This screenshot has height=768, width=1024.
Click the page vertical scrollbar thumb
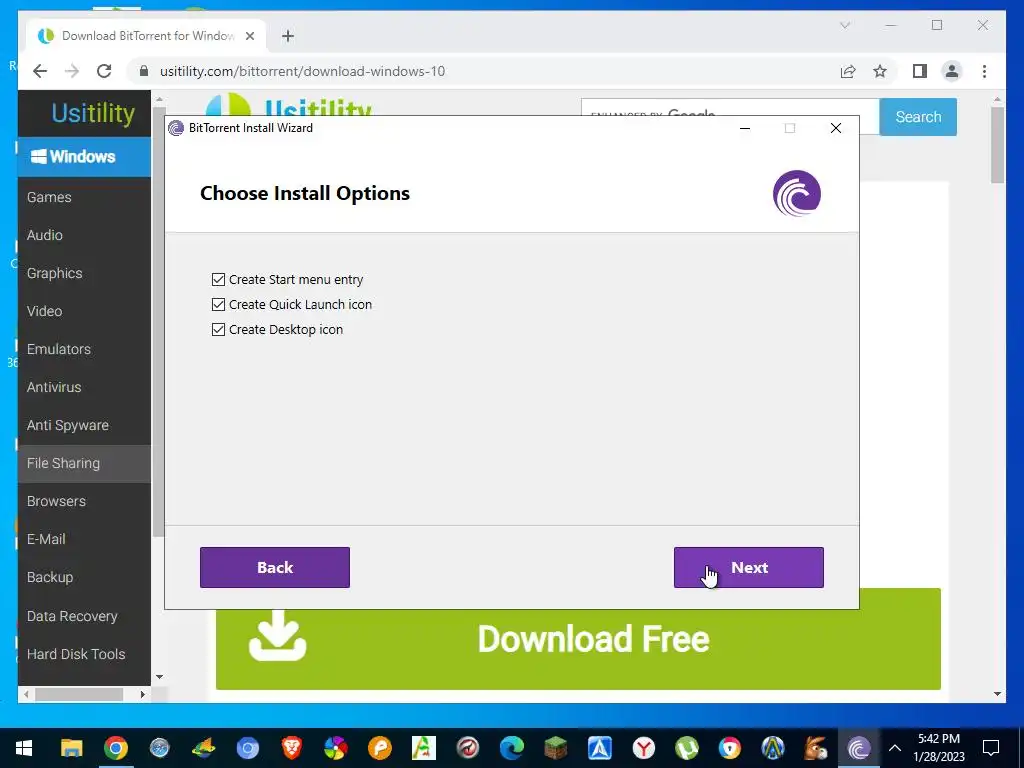coord(997,145)
